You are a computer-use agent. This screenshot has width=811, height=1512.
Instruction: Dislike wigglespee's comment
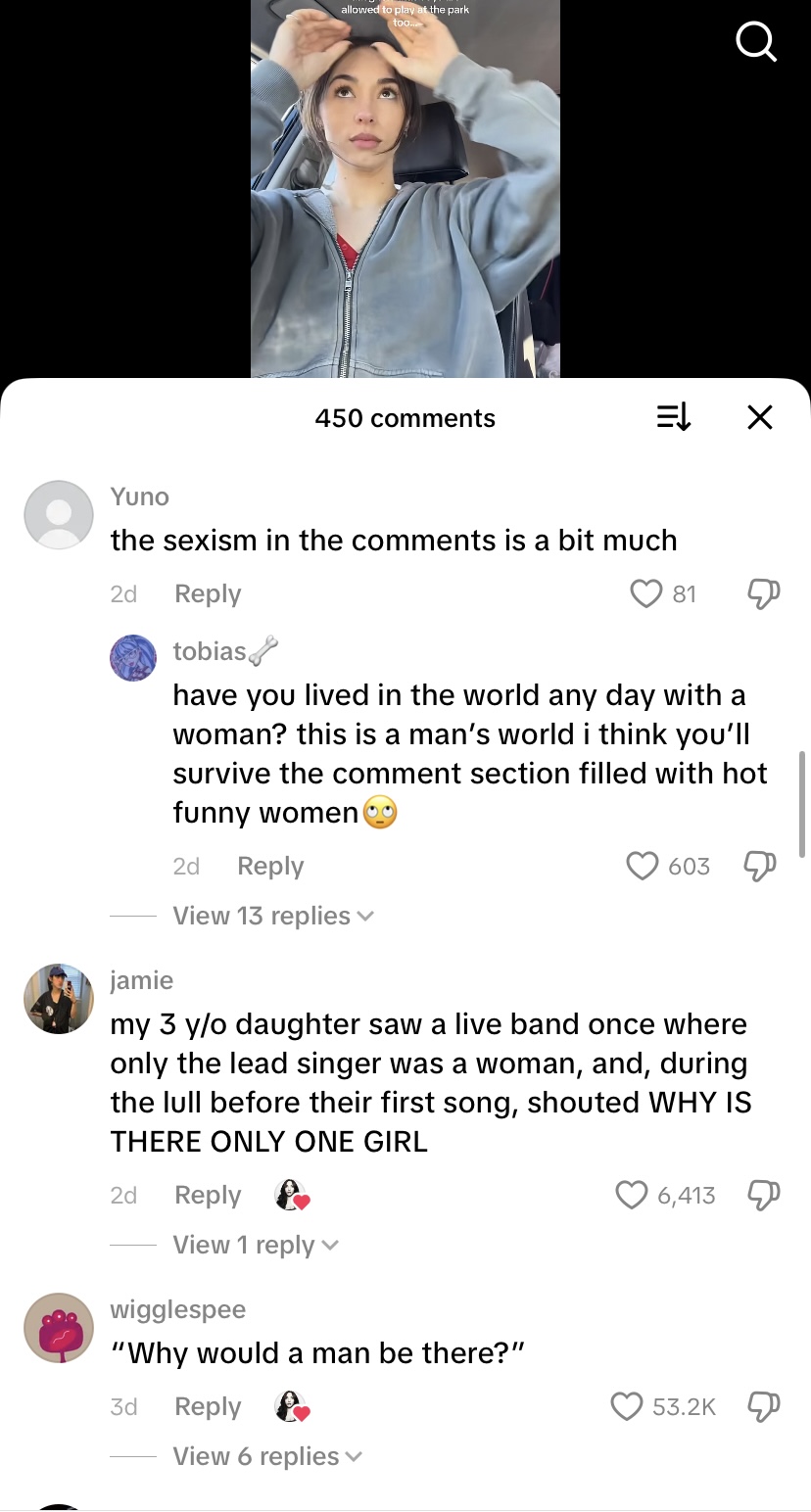coord(763,1406)
